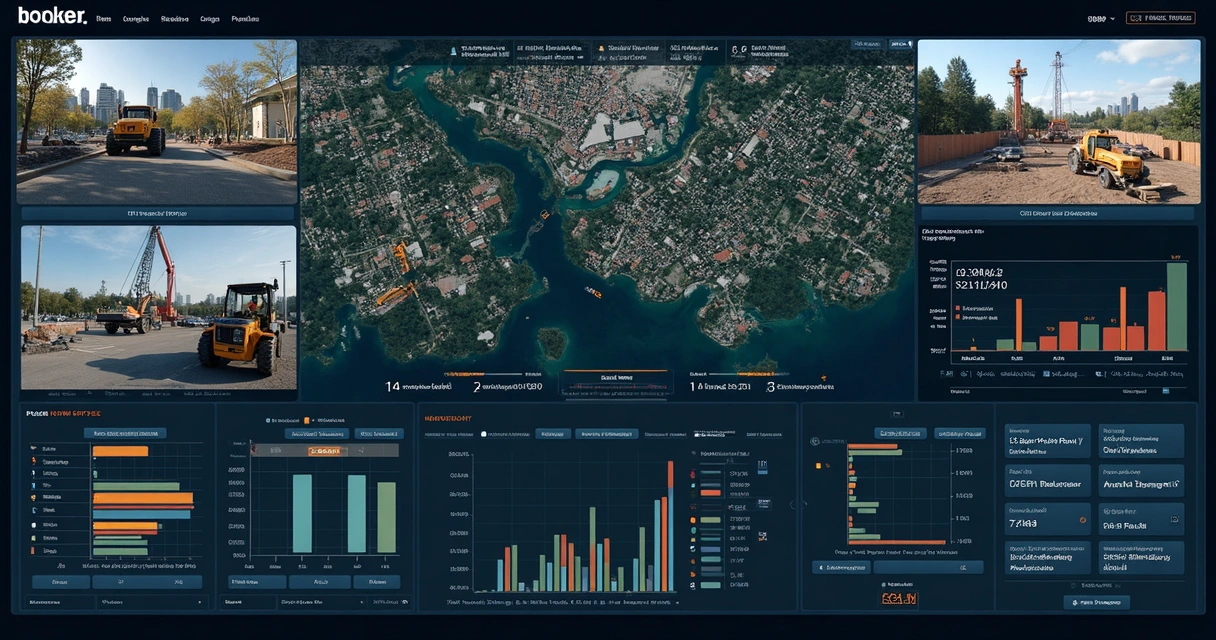The height and width of the screenshot is (640, 1216).
Task: Click caption bar under the bulldozer road thumbnail
Action: pos(157,213)
